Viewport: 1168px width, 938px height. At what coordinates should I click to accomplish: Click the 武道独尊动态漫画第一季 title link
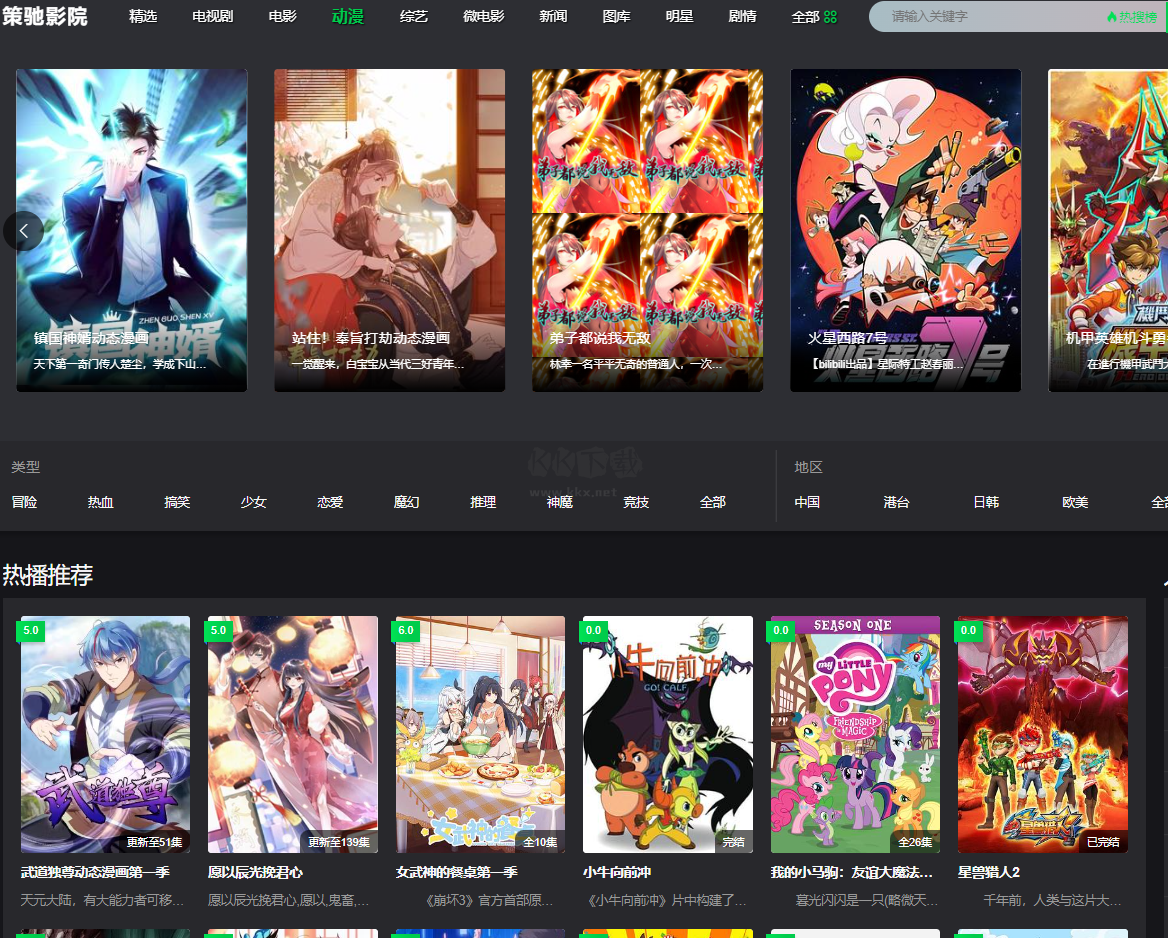click(x=95, y=872)
